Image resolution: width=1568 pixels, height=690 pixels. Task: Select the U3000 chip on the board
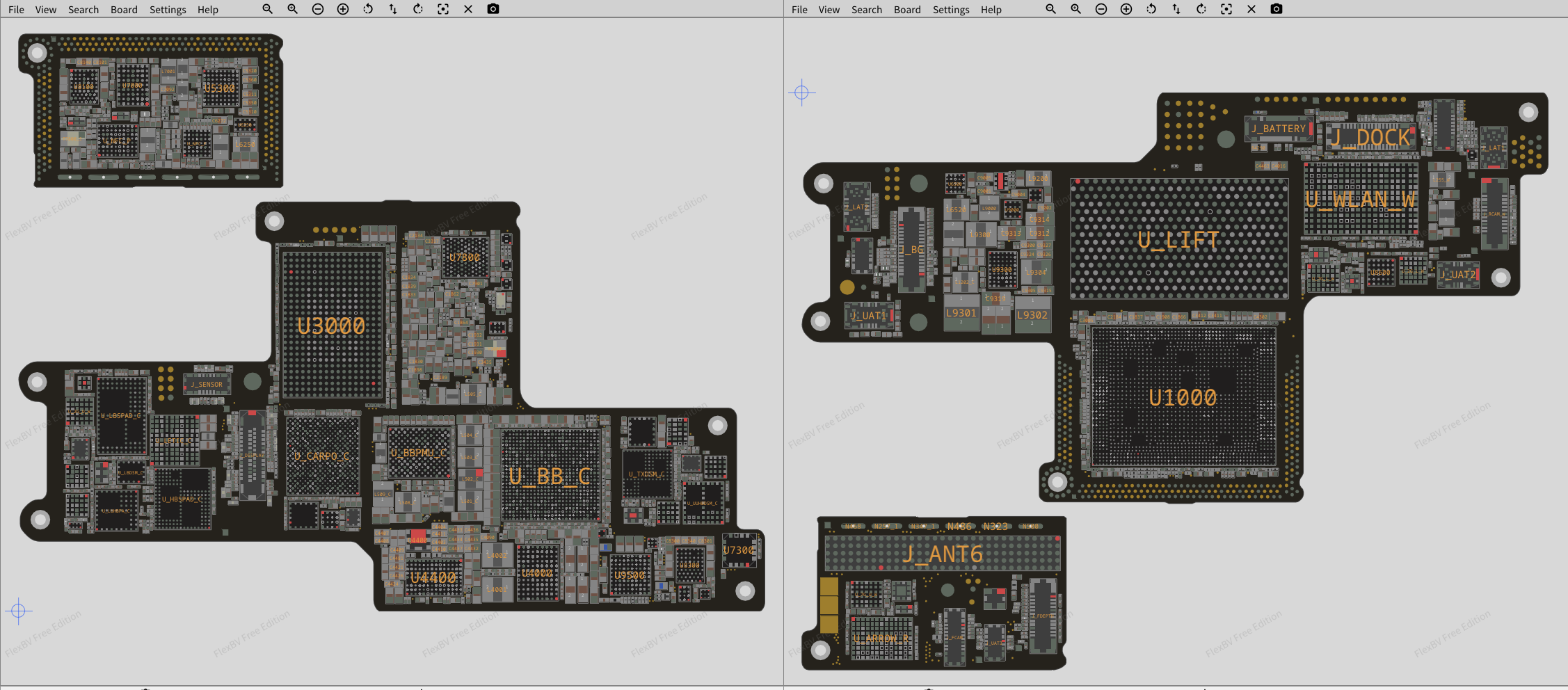tap(331, 326)
